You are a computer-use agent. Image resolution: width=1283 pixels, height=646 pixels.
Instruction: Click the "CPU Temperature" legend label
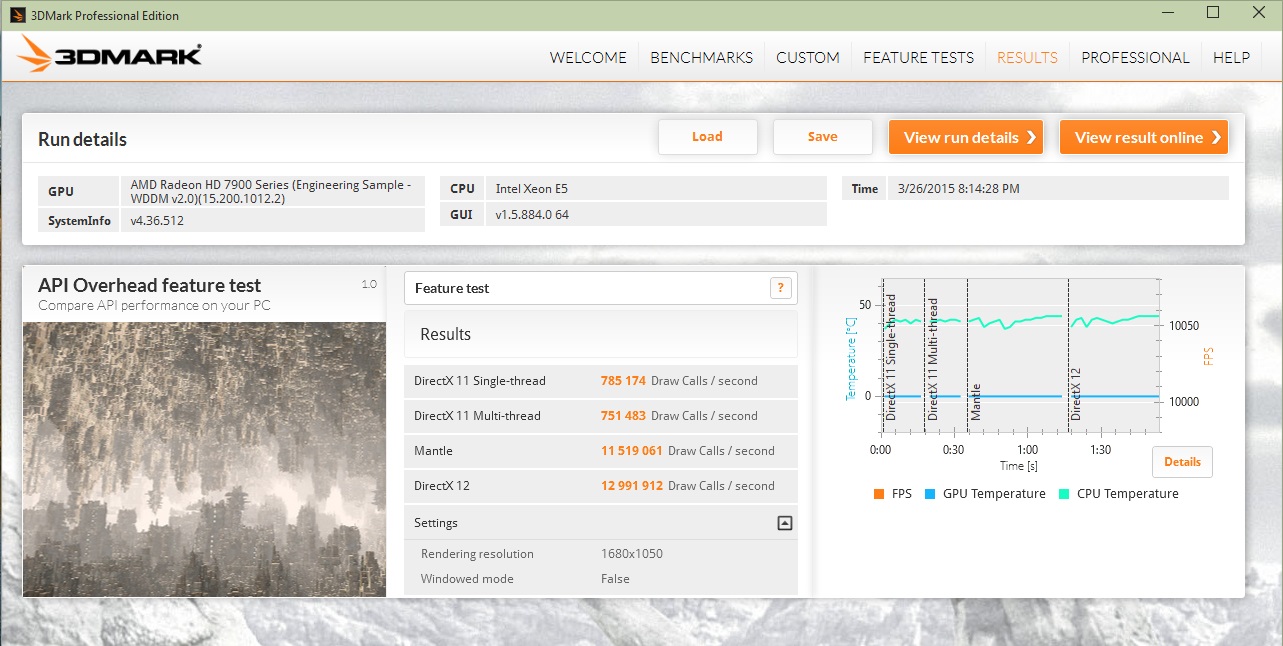click(x=1128, y=494)
